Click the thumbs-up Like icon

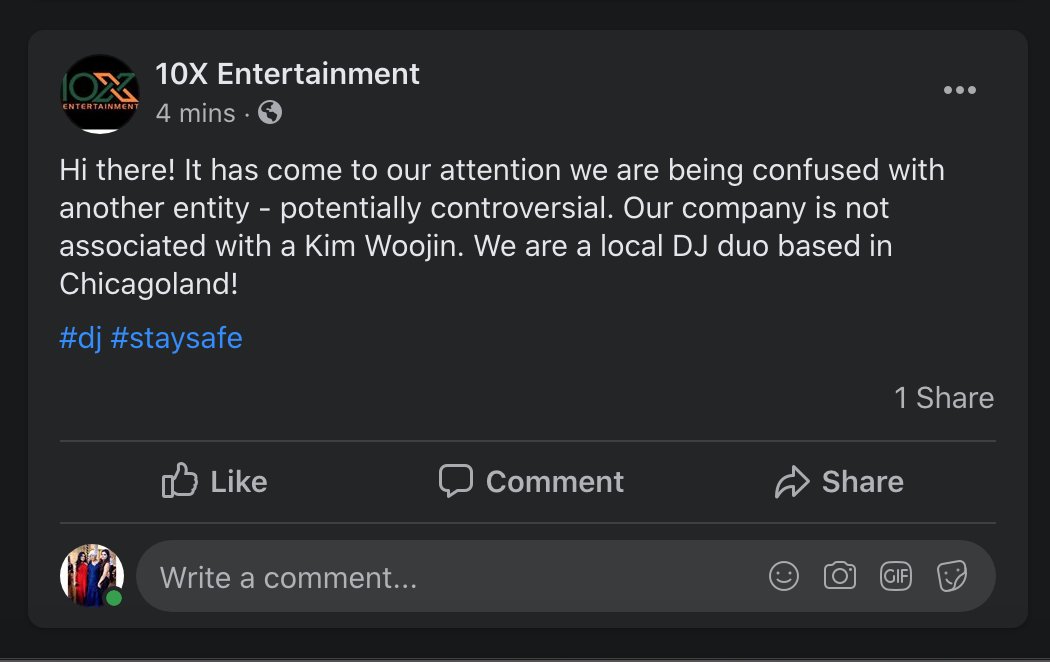(179, 480)
